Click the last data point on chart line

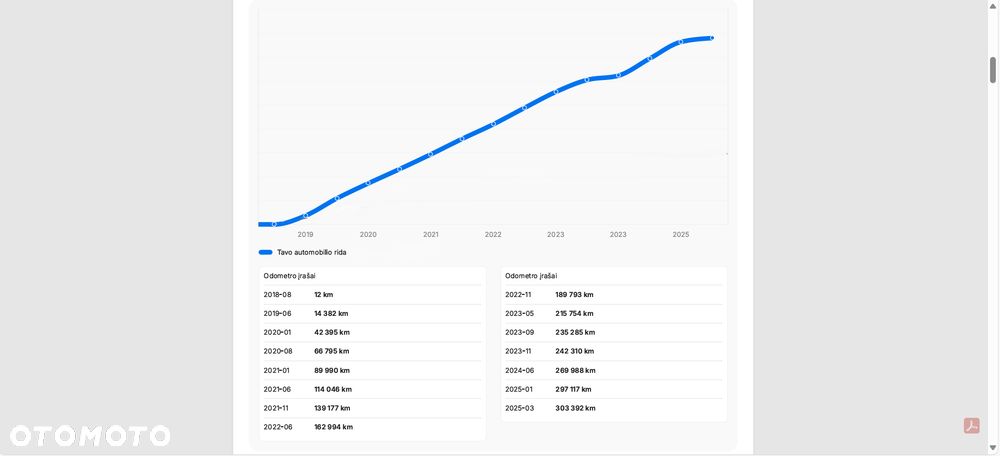coord(712,38)
